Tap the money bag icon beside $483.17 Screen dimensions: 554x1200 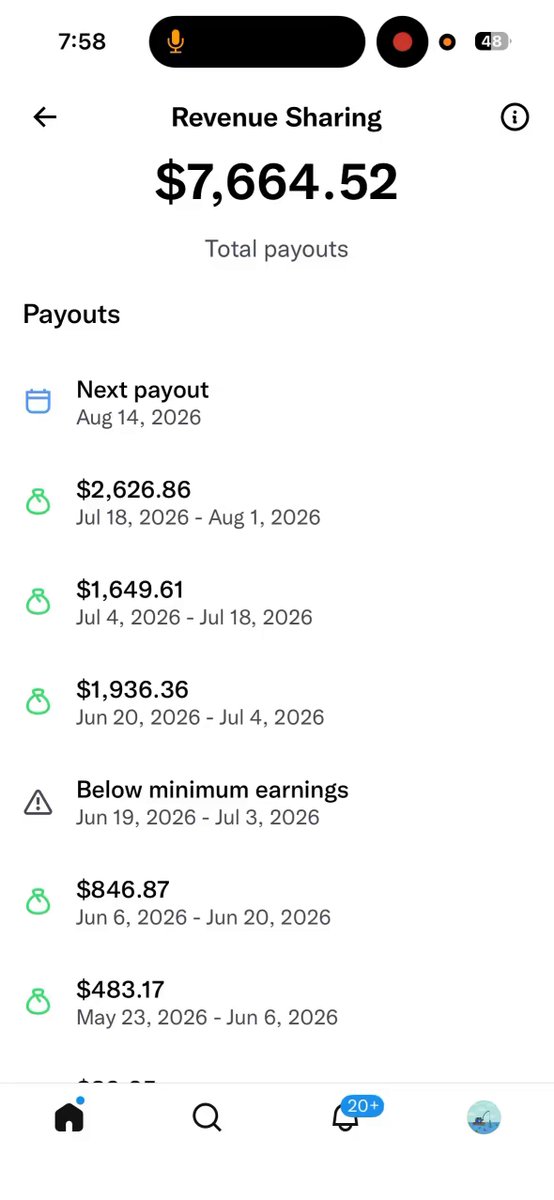click(38, 1002)
